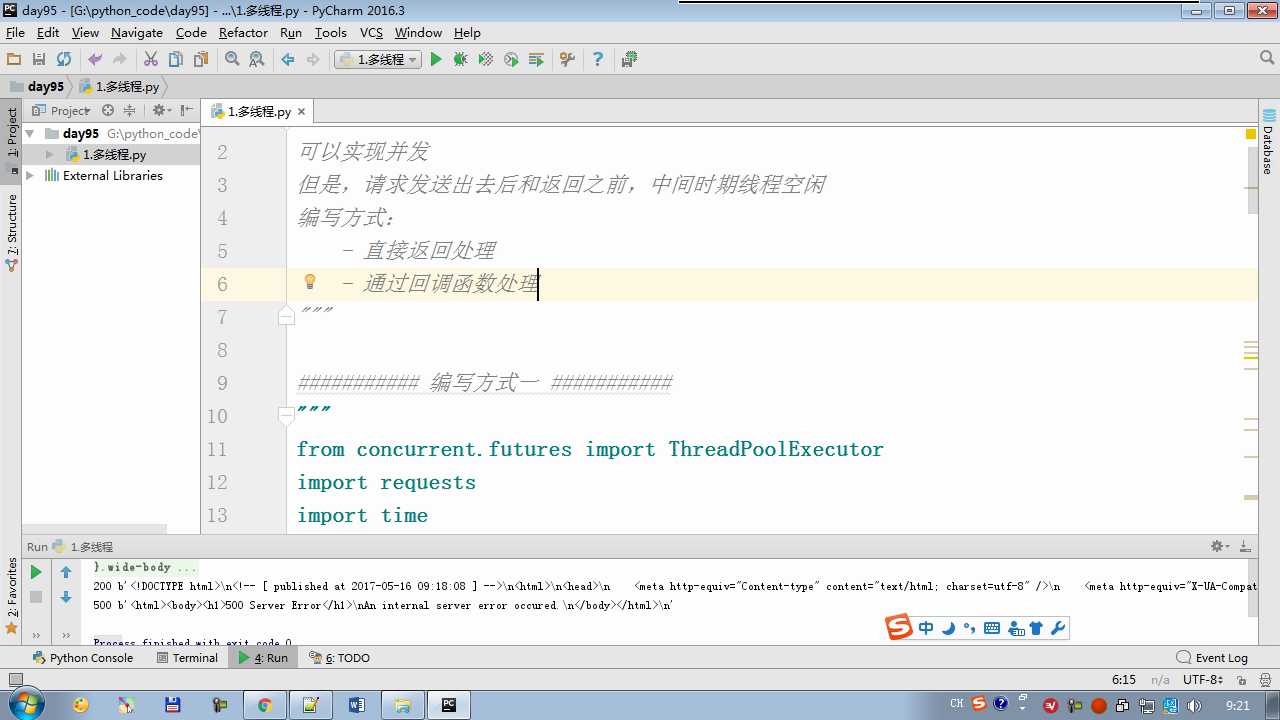Hide the Run panel via minimize icon
This screenshot has height=720, width=1280.
pos(1246,546)
